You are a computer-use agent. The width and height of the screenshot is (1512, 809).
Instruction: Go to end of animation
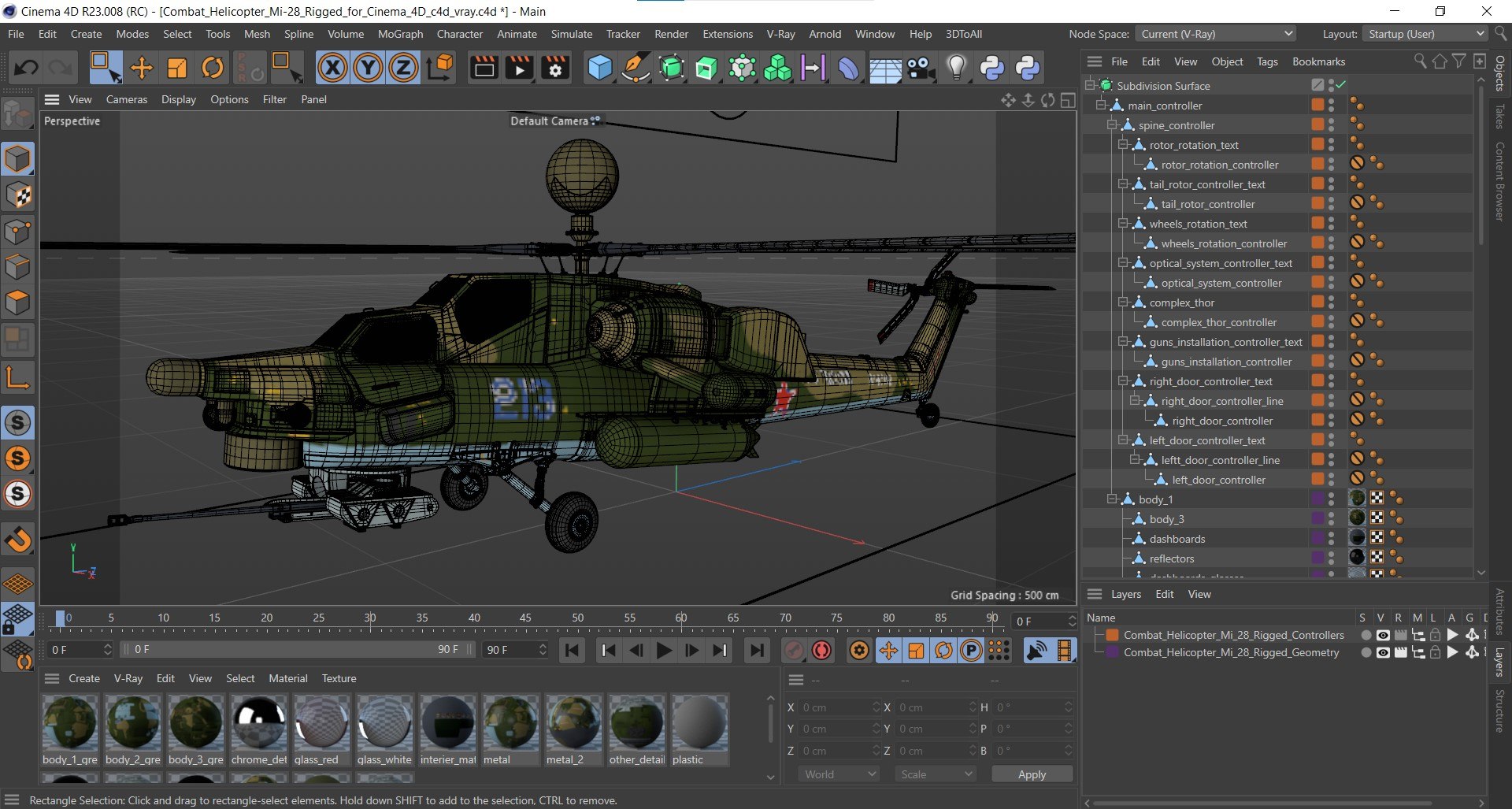756,651
